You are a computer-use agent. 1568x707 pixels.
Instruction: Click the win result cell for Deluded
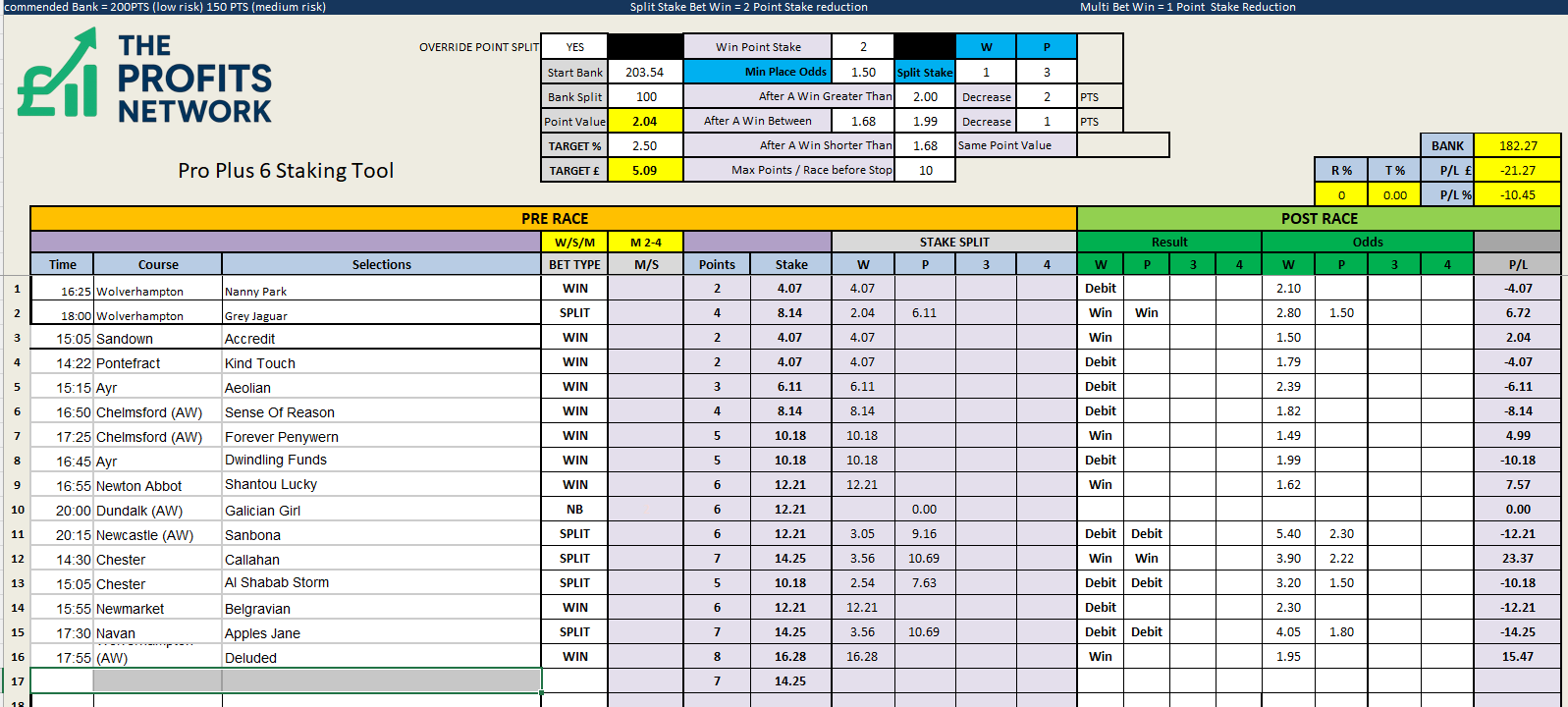click(1100, 657)
